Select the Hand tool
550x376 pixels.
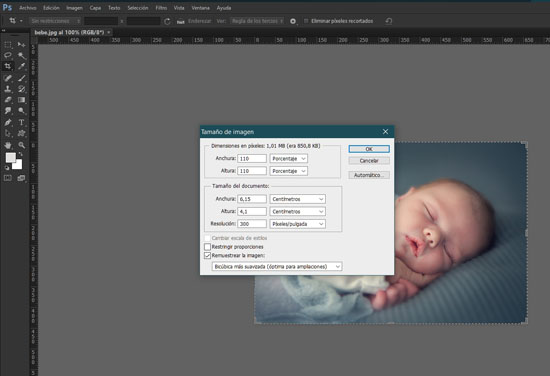pyautogui.click(x=8, y=145)
